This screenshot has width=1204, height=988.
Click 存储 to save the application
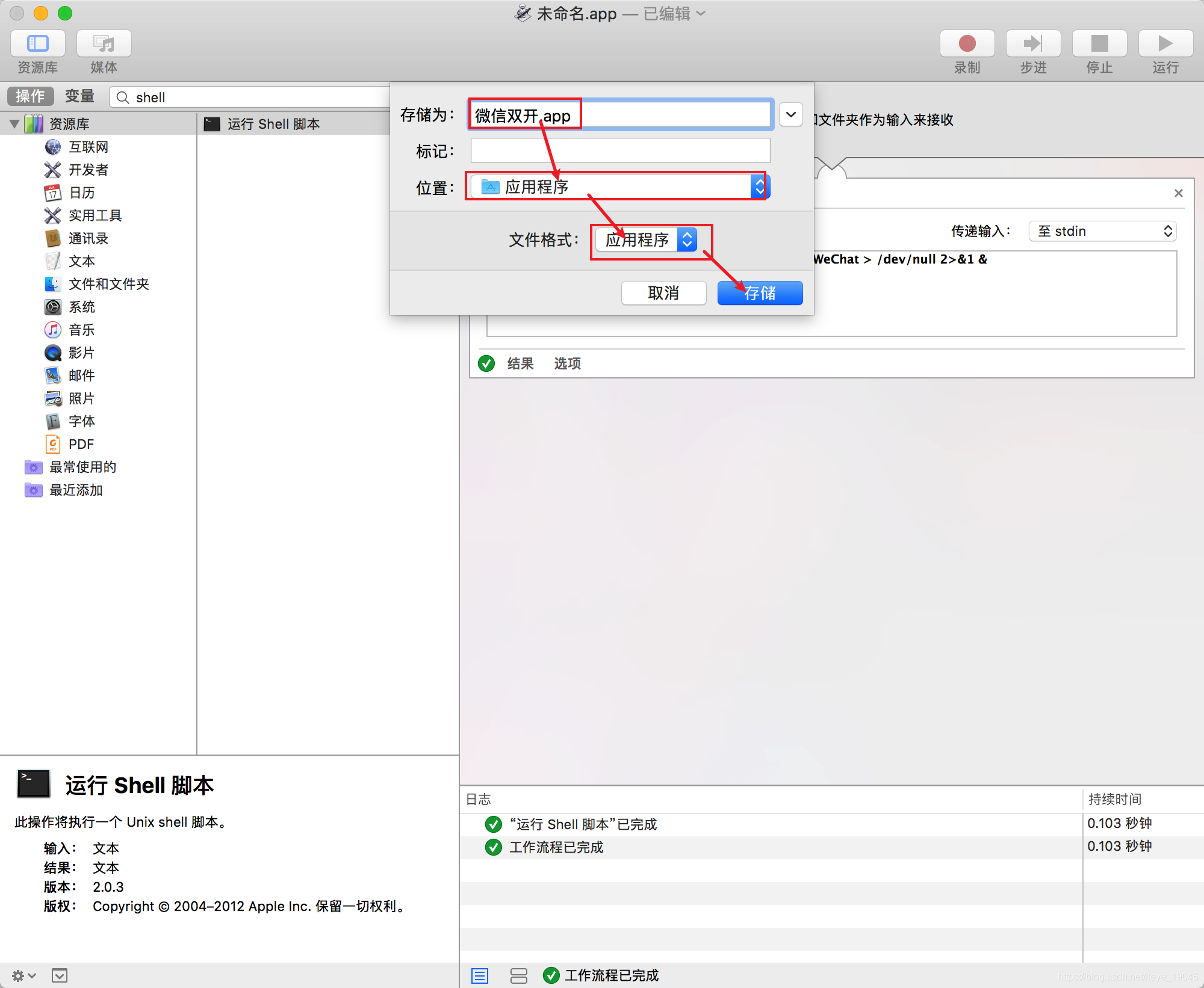(x=760, y=293)
